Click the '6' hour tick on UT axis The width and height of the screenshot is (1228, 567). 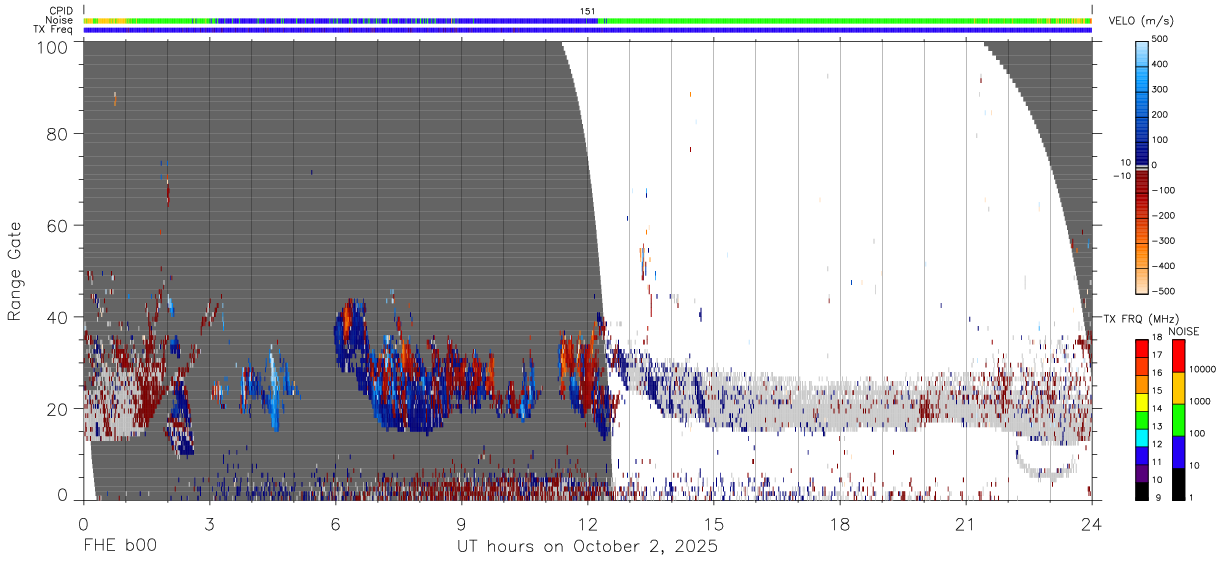[335, 524]
